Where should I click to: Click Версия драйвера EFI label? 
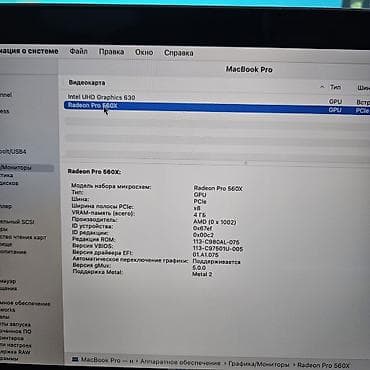[x=102, y=253]
